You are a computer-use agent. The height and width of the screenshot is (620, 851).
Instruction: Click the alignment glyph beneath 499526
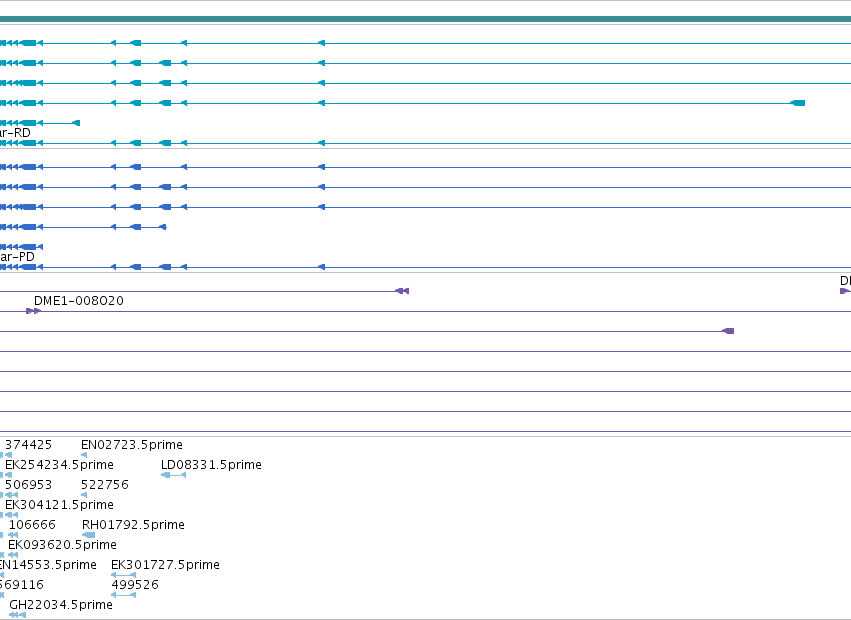[x=124, y=595]
